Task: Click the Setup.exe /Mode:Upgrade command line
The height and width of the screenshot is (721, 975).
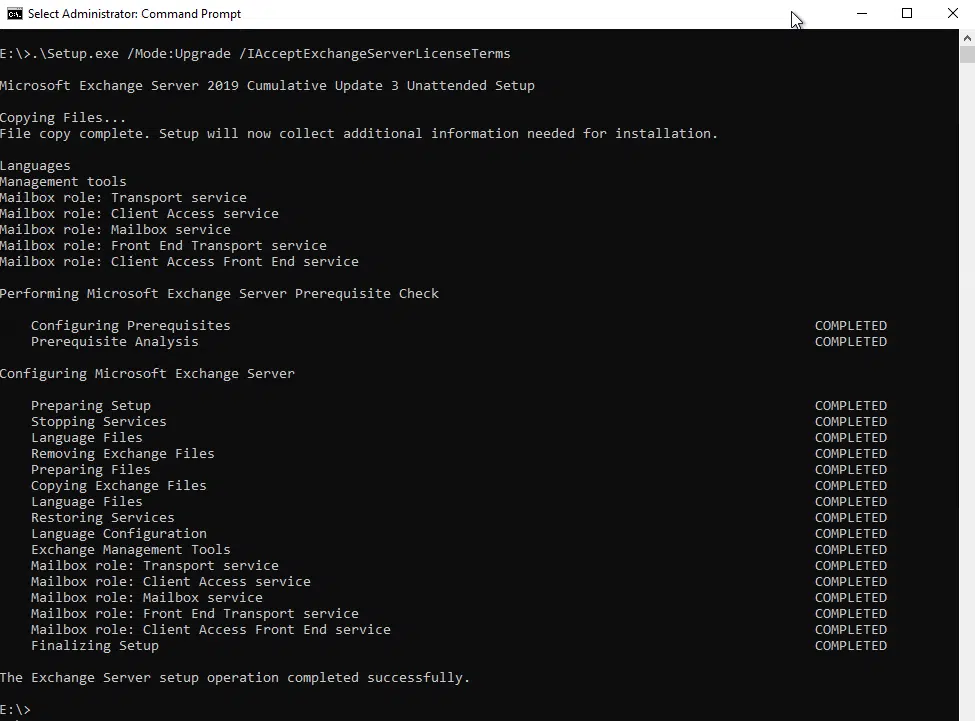Action: 255,53
